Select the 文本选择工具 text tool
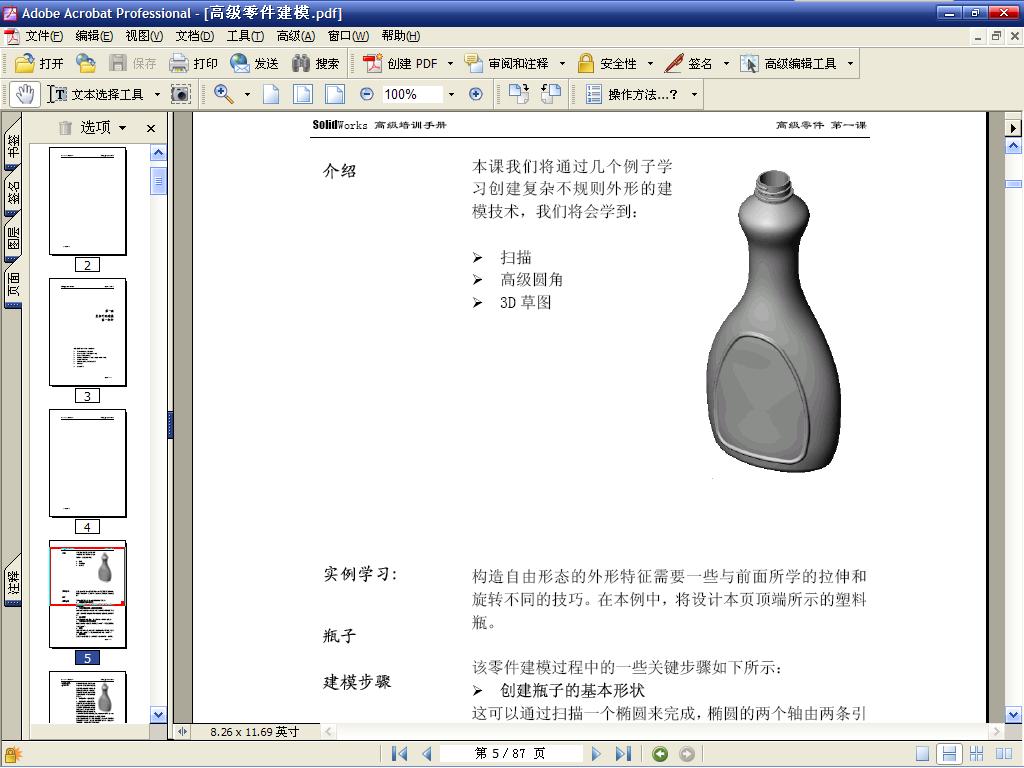This screenshot has width=1024, height=768. coord(95,95)
